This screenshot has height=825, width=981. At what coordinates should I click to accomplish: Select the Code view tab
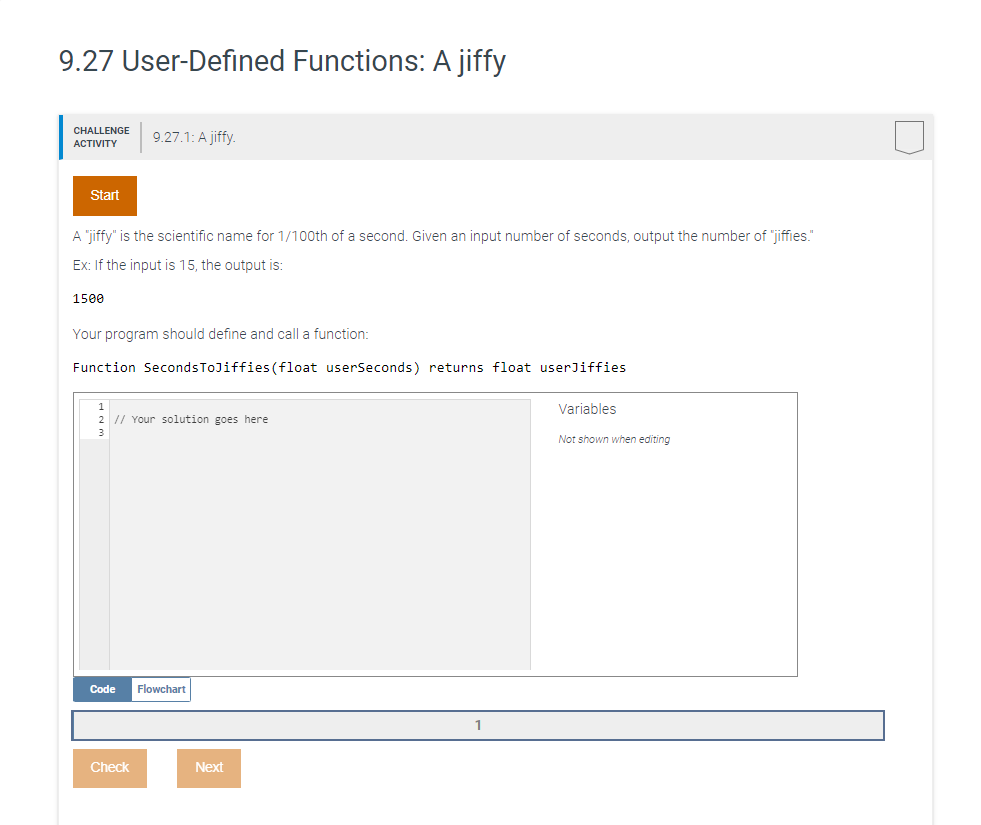101,689
